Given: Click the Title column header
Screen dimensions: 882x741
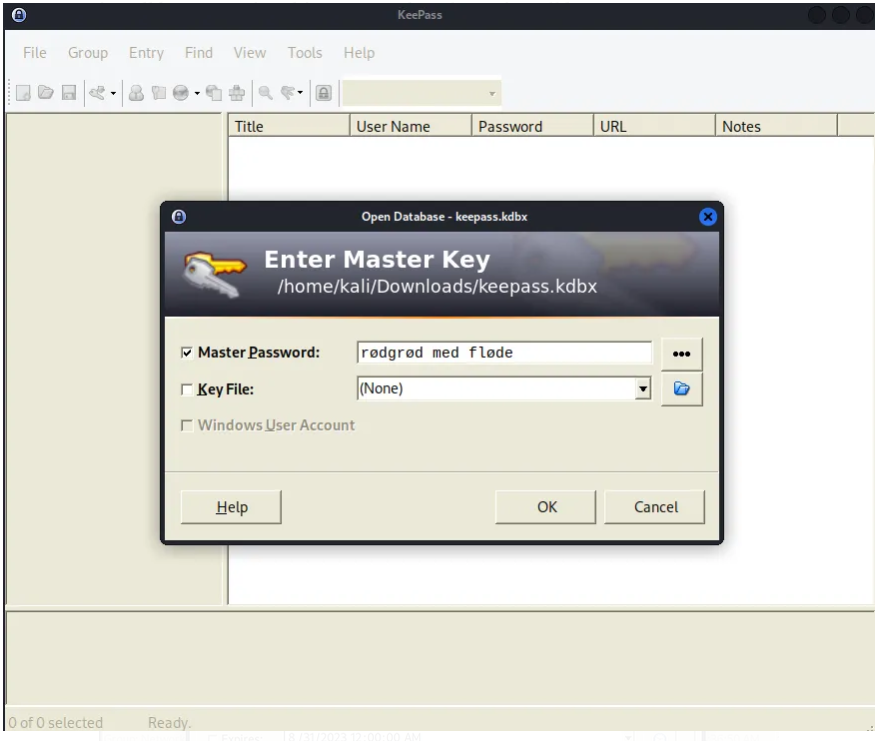Looking at the screenshot, I should point(289,126).
